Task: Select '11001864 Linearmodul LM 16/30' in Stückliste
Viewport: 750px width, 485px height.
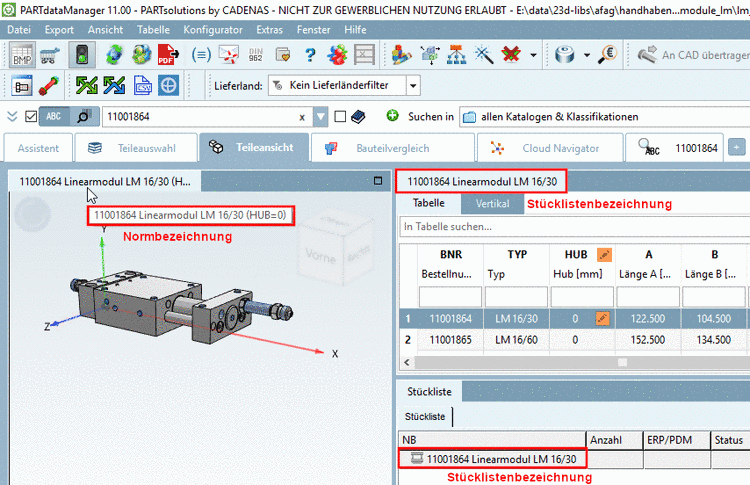Action: [x=492, y=459]
